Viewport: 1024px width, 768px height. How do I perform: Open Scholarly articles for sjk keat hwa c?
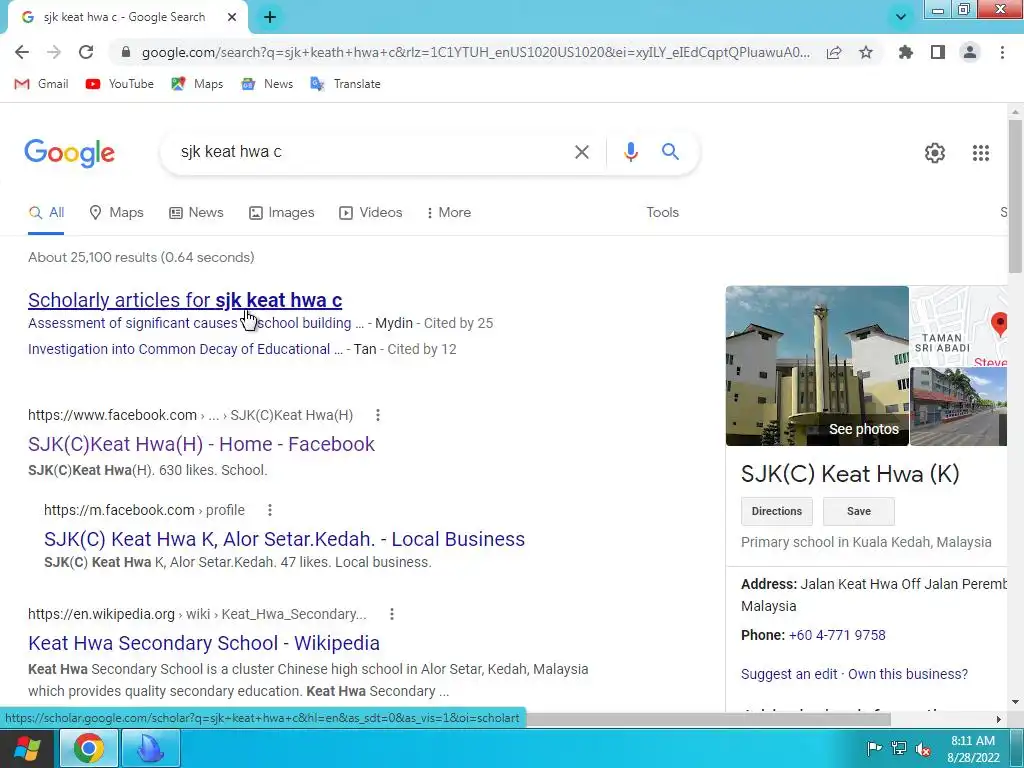coord(185,300)
